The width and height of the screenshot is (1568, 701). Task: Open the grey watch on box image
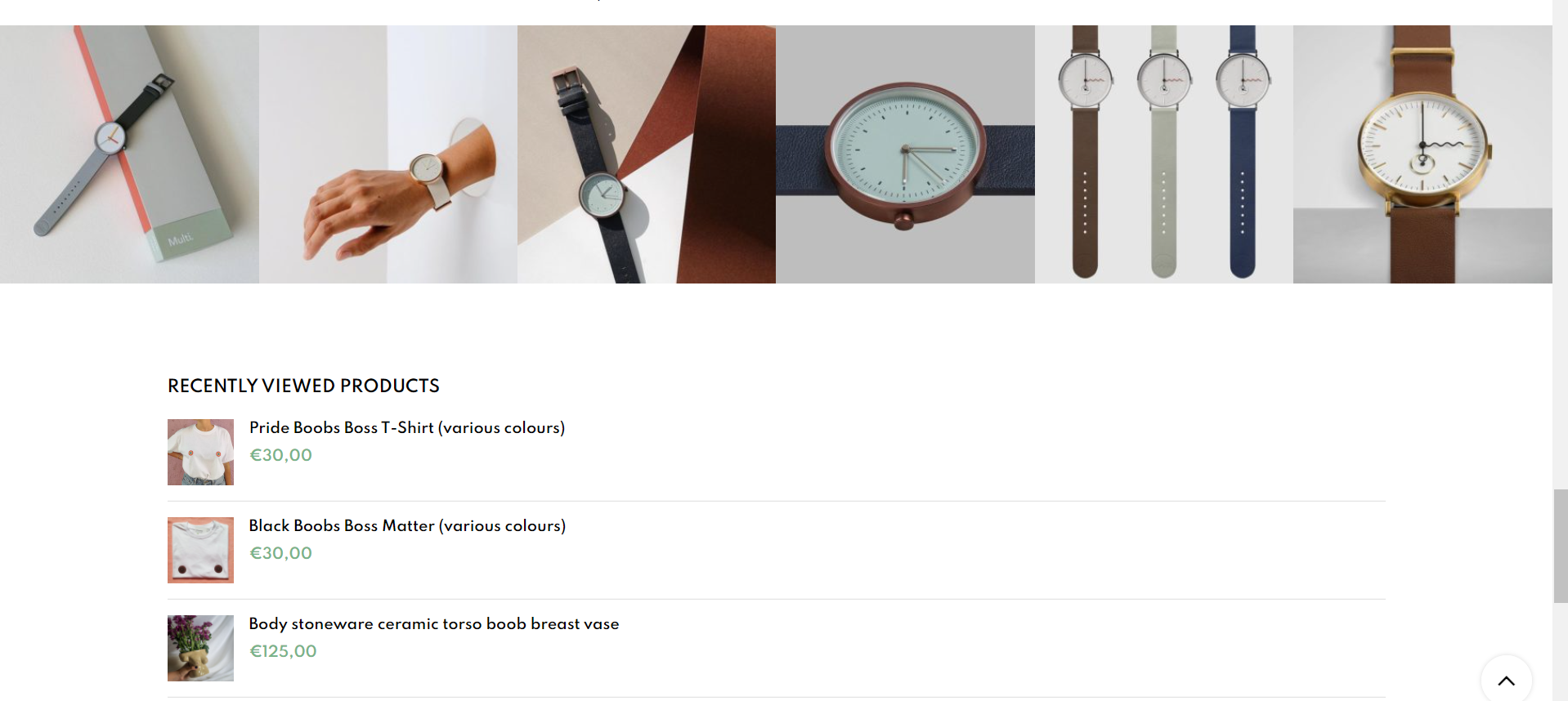point(129,154)
